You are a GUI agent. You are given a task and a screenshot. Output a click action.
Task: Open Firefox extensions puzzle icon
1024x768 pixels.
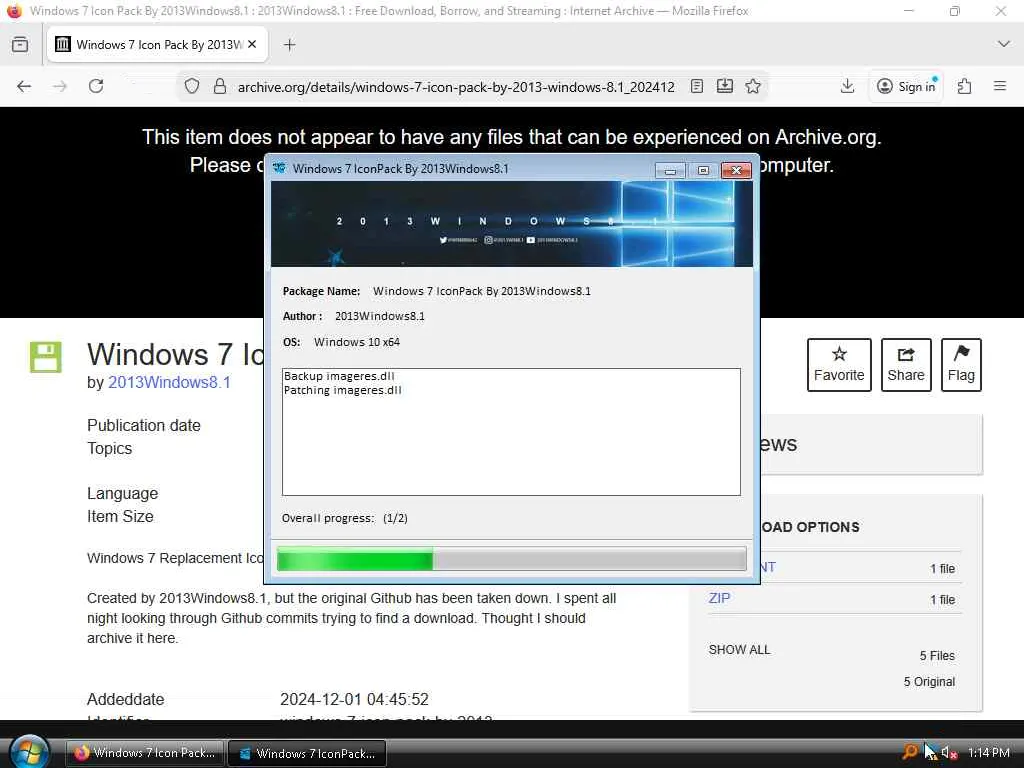tap(965, 86)
